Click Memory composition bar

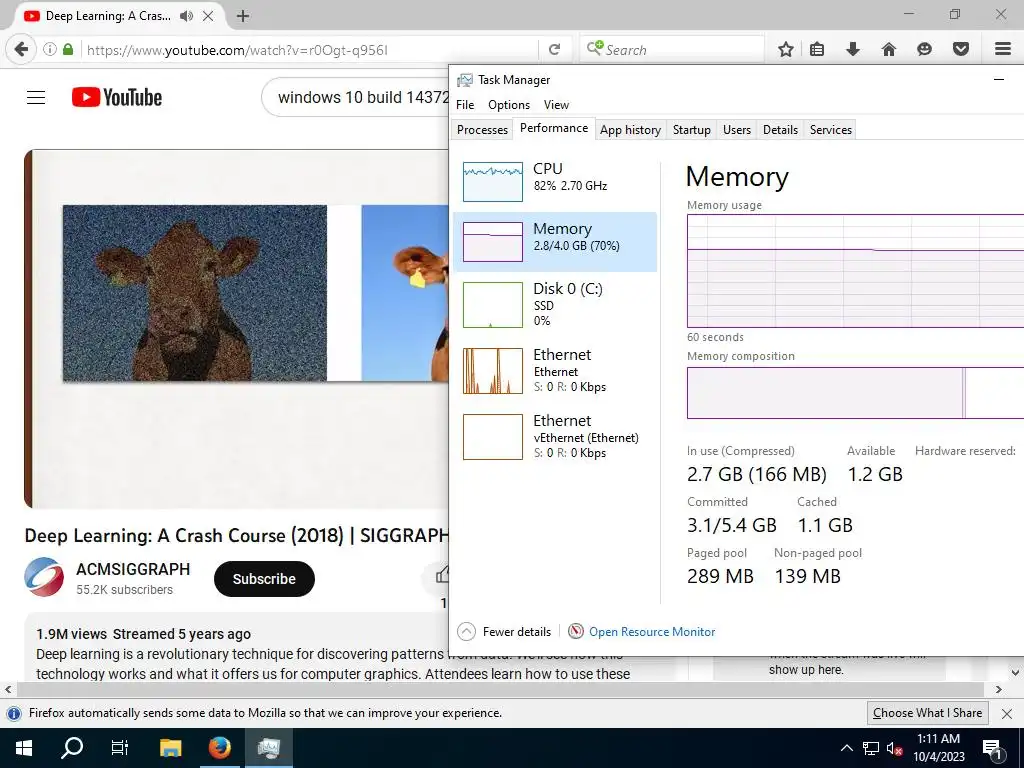(x=856, y=392)
